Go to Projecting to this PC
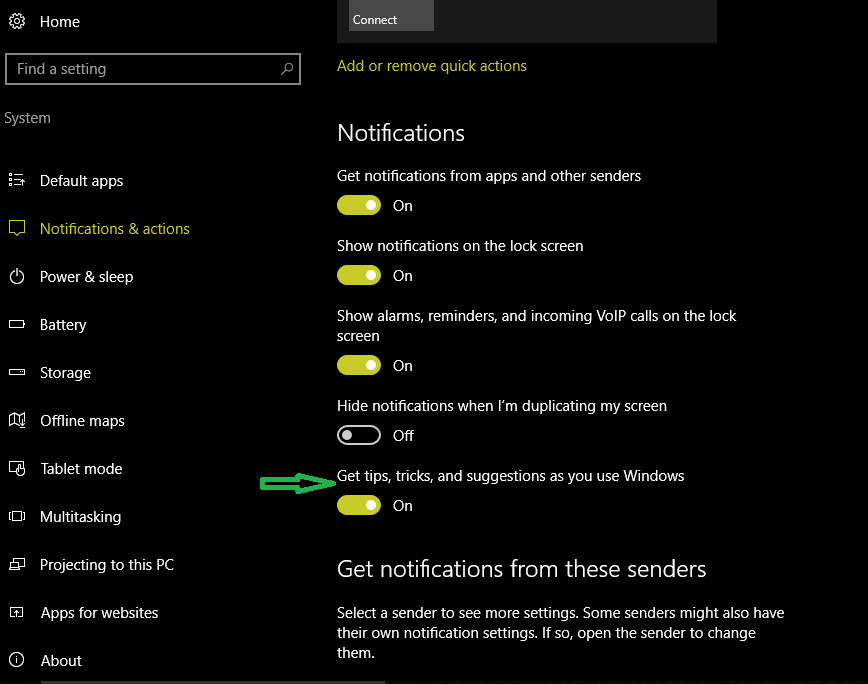This screenshot has width=868, height=684. pos(107,564)
